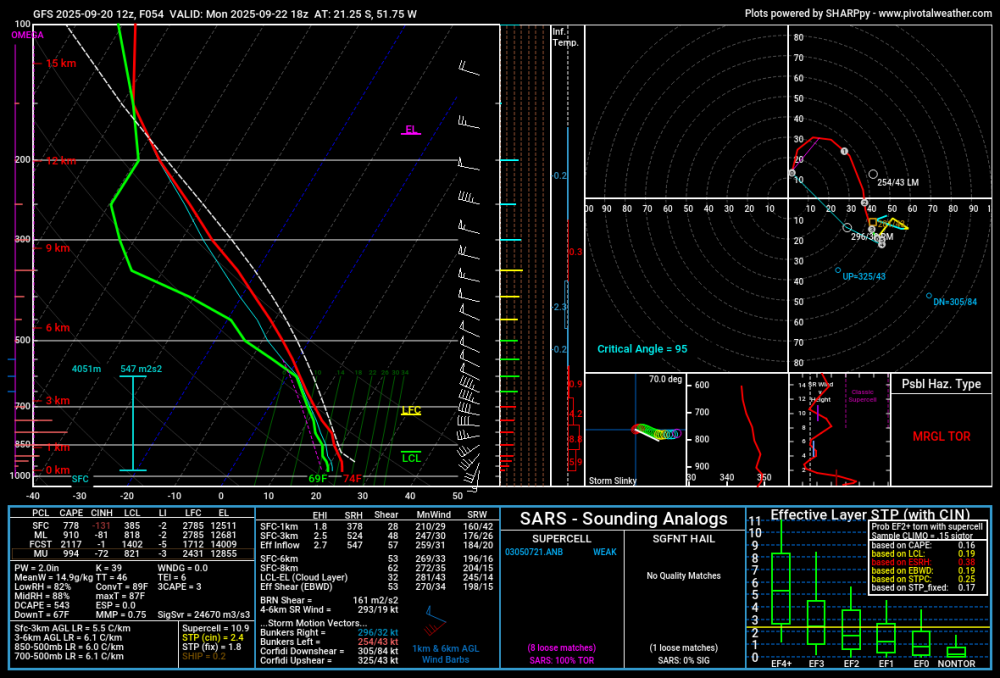The image size is (1000, 678).
Task: Expand the SARS Sounding Analogs panel
Action: coord(624,519)
